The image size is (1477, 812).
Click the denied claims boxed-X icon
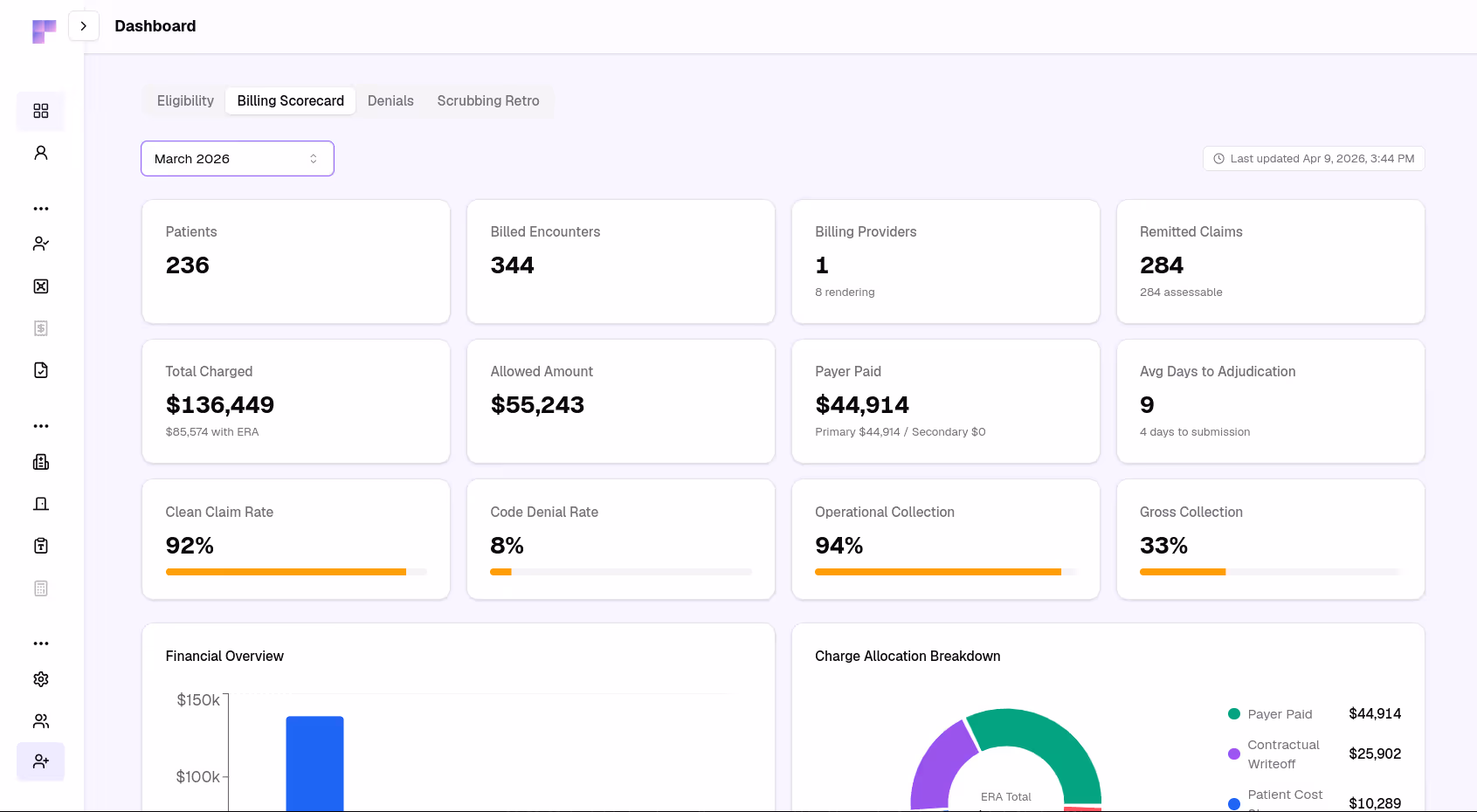(x=40, y=286)
